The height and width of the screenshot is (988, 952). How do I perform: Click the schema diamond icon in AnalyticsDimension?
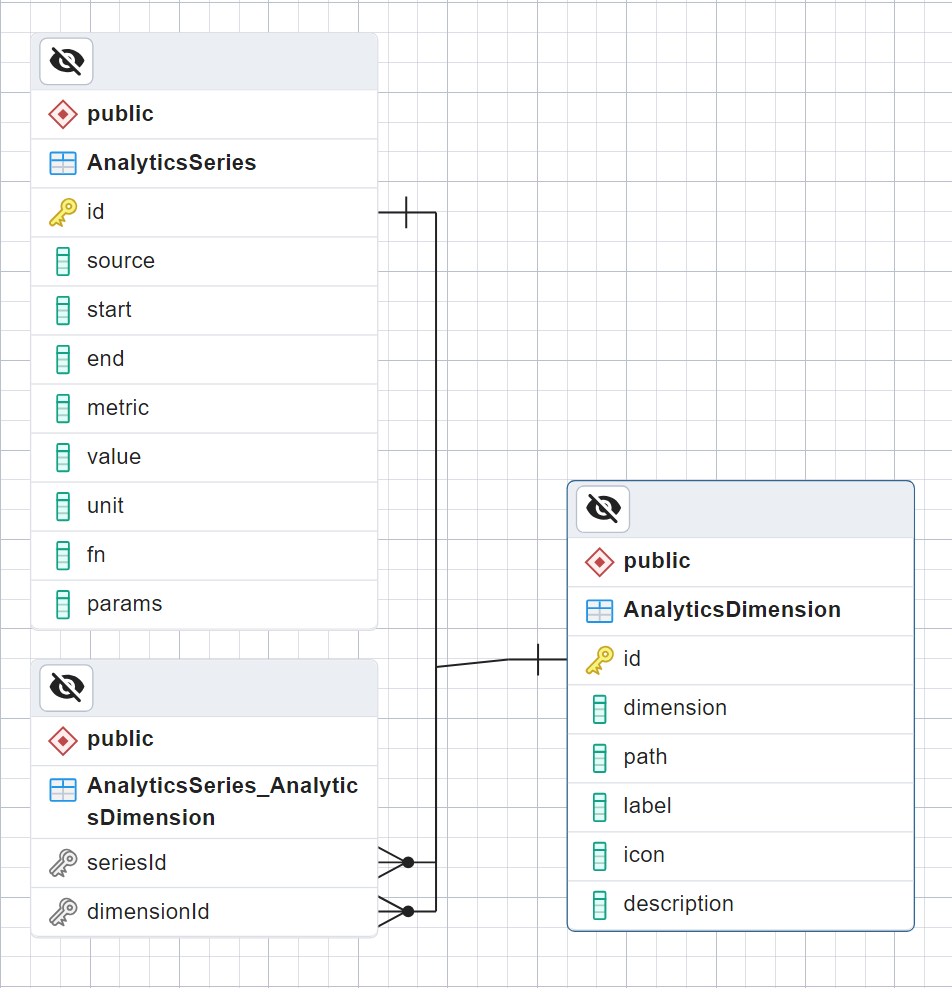600,561
